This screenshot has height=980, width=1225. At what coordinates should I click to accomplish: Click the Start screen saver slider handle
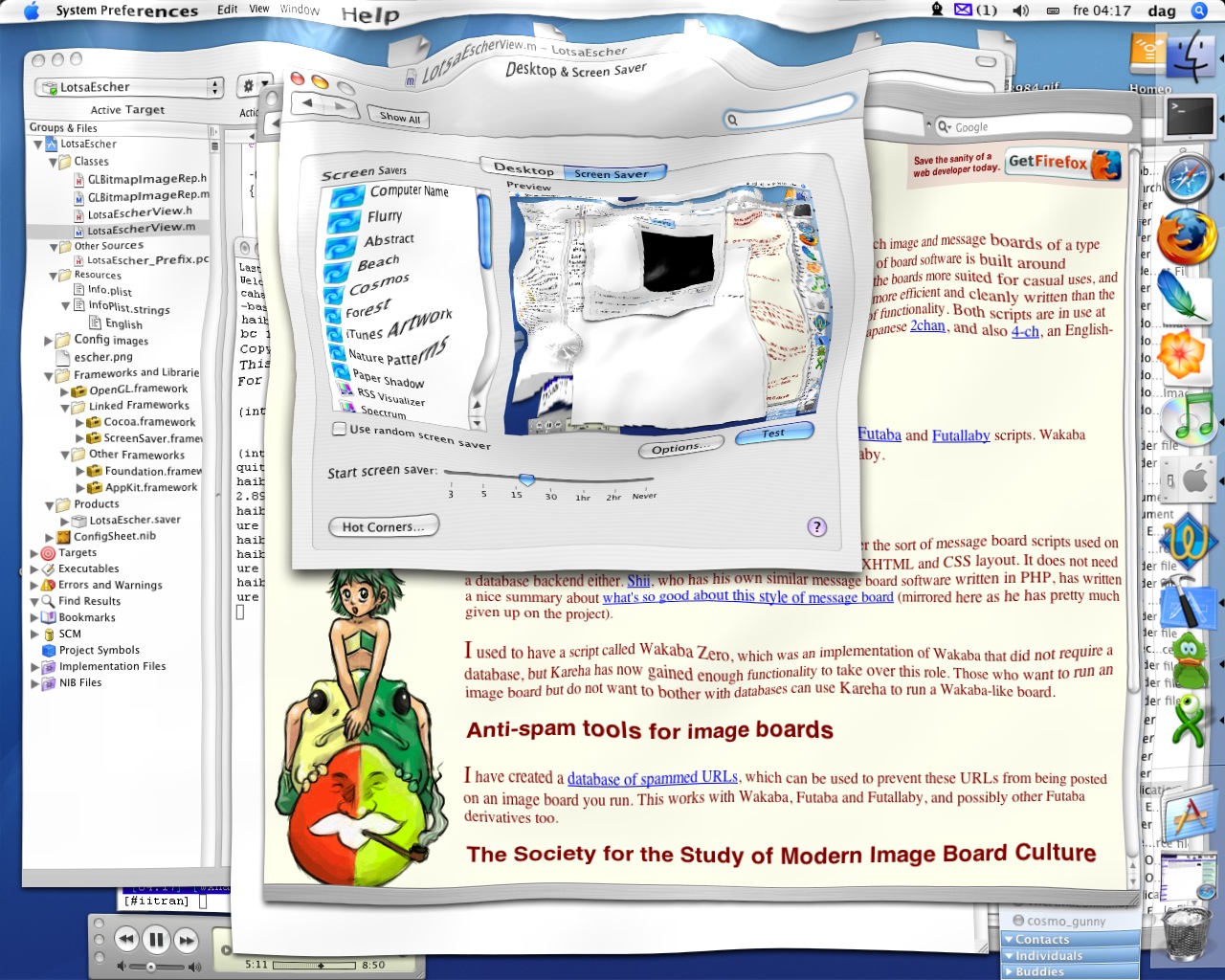pyautogui.click(x=525, y=479)
